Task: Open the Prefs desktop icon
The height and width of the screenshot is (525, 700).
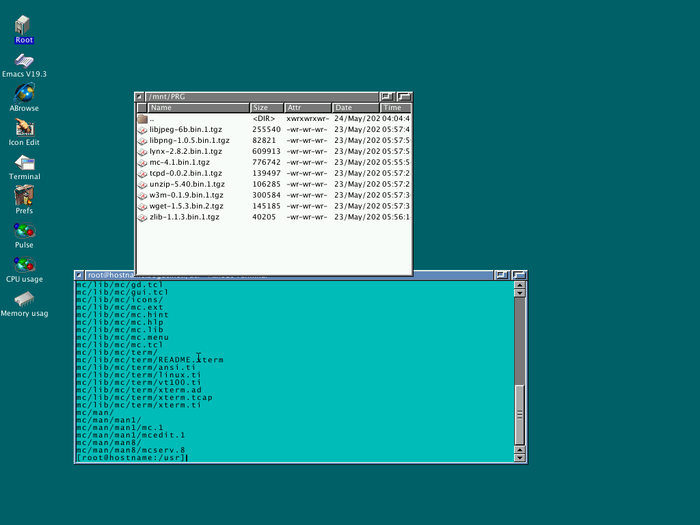Action: [24, 196]
